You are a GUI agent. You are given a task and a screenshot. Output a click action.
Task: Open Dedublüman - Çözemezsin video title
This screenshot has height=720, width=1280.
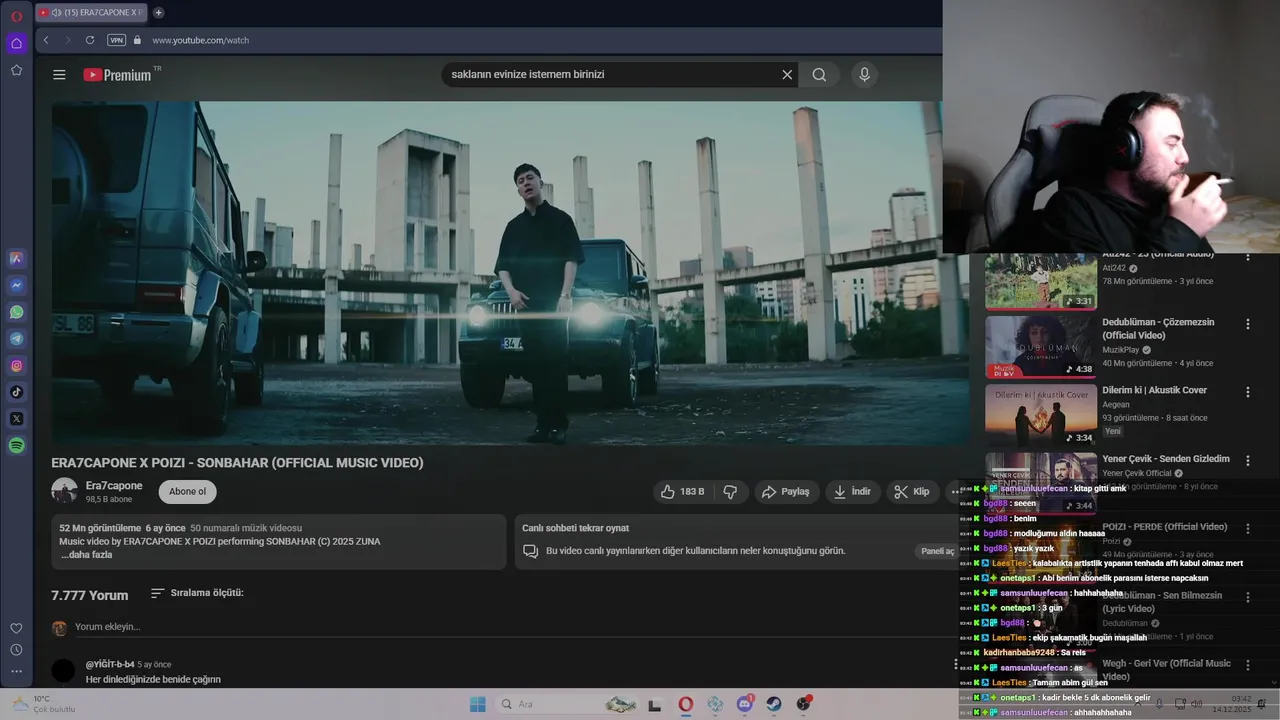1158,329
